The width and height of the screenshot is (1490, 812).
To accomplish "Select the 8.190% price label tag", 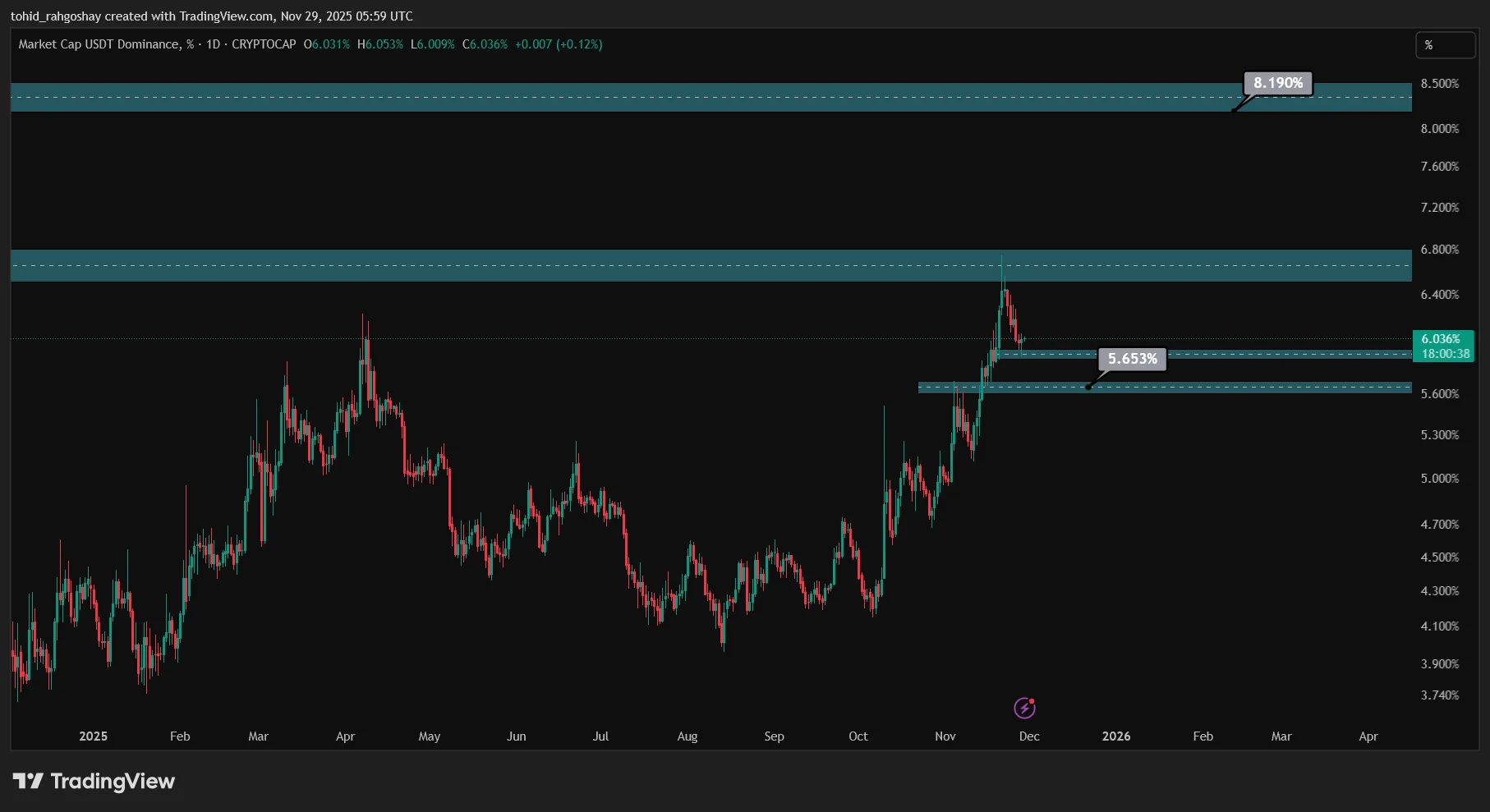I will click(1277, 83).
